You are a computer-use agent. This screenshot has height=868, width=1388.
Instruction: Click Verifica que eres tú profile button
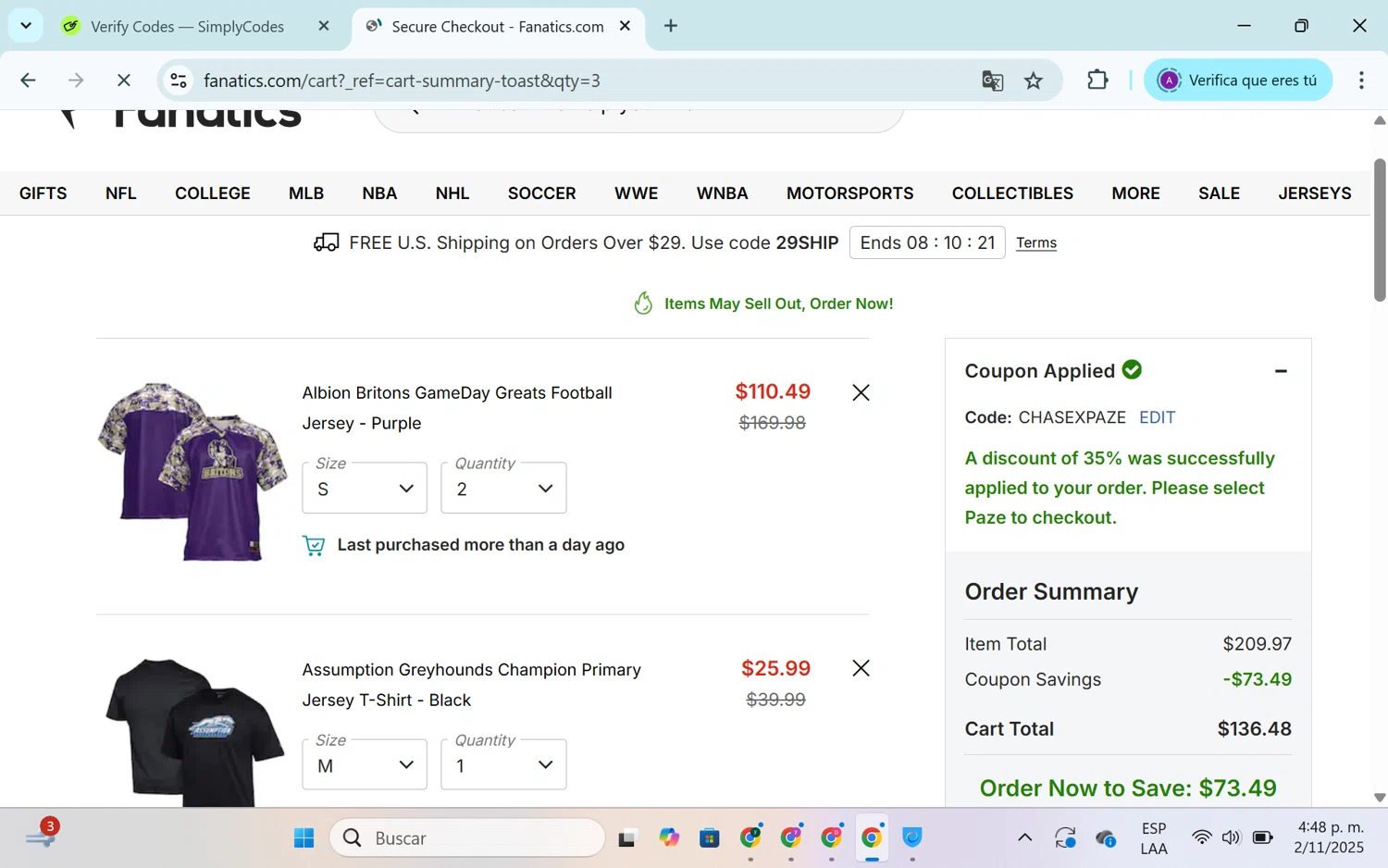[x=1238, y=81]
